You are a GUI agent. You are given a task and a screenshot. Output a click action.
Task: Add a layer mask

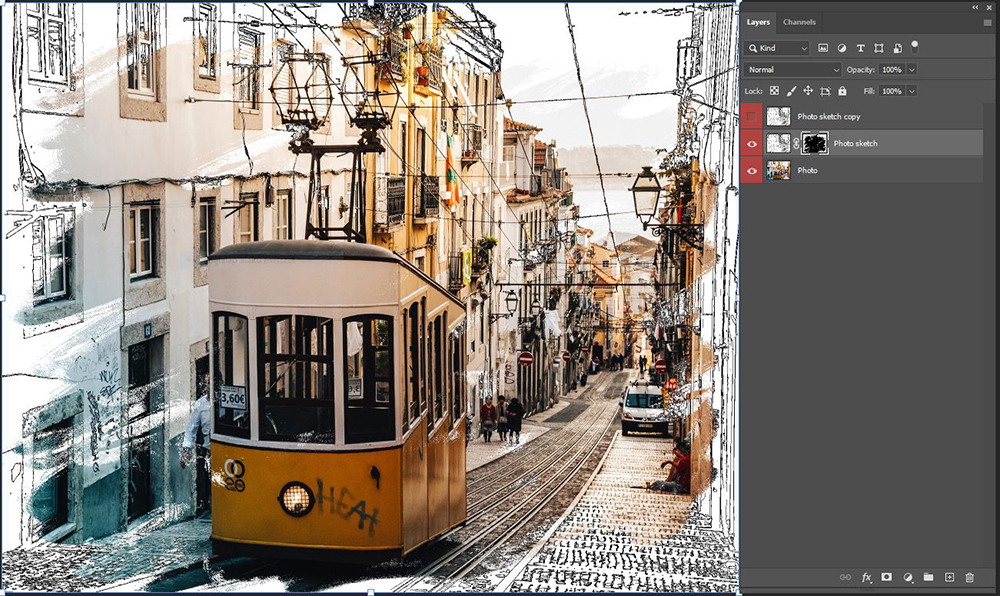(x=886, y=577)
